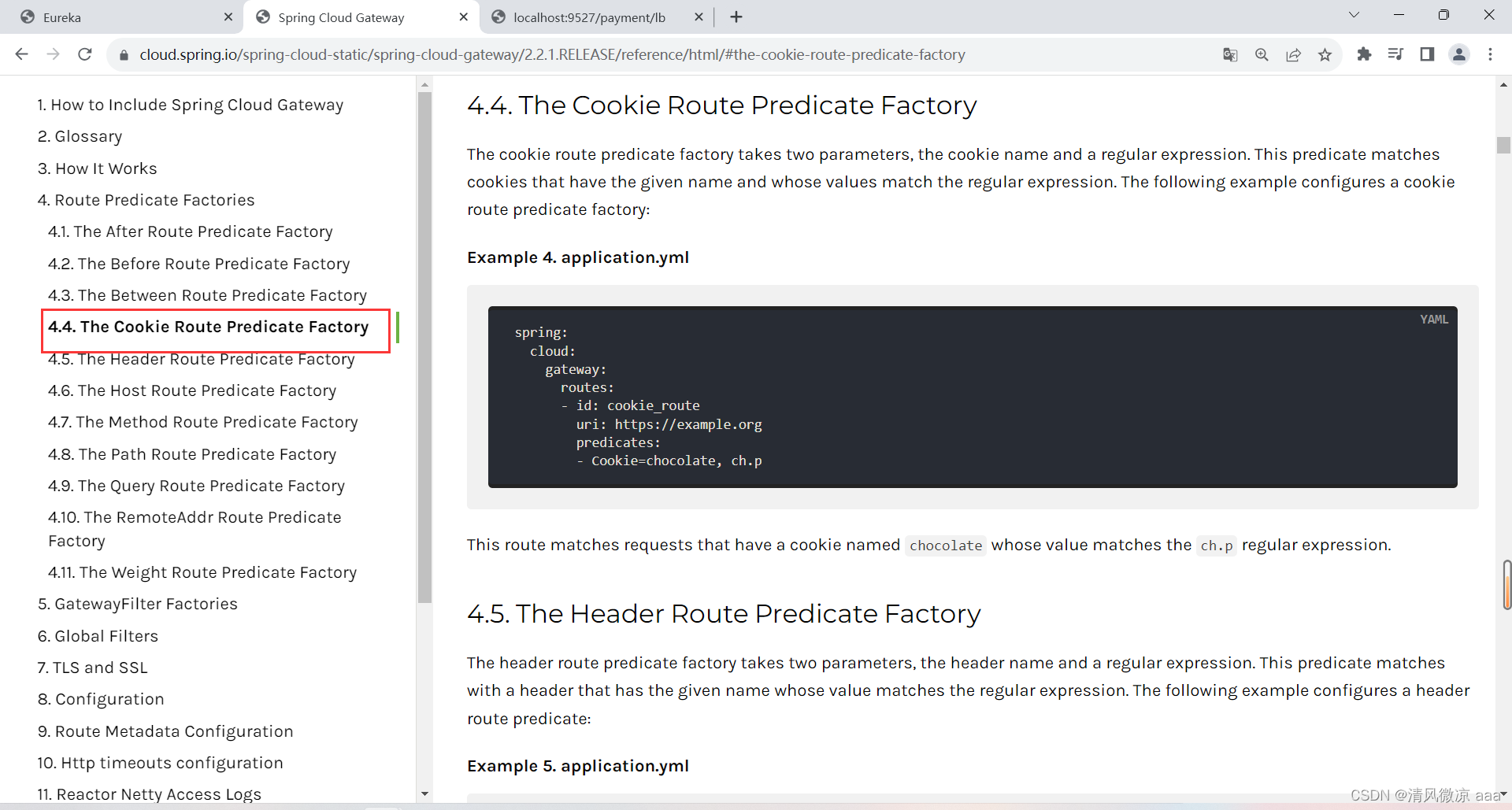Go to After Route Predicate Factory
Viewport: 1512px width, 810px height.
coord(190,231)
